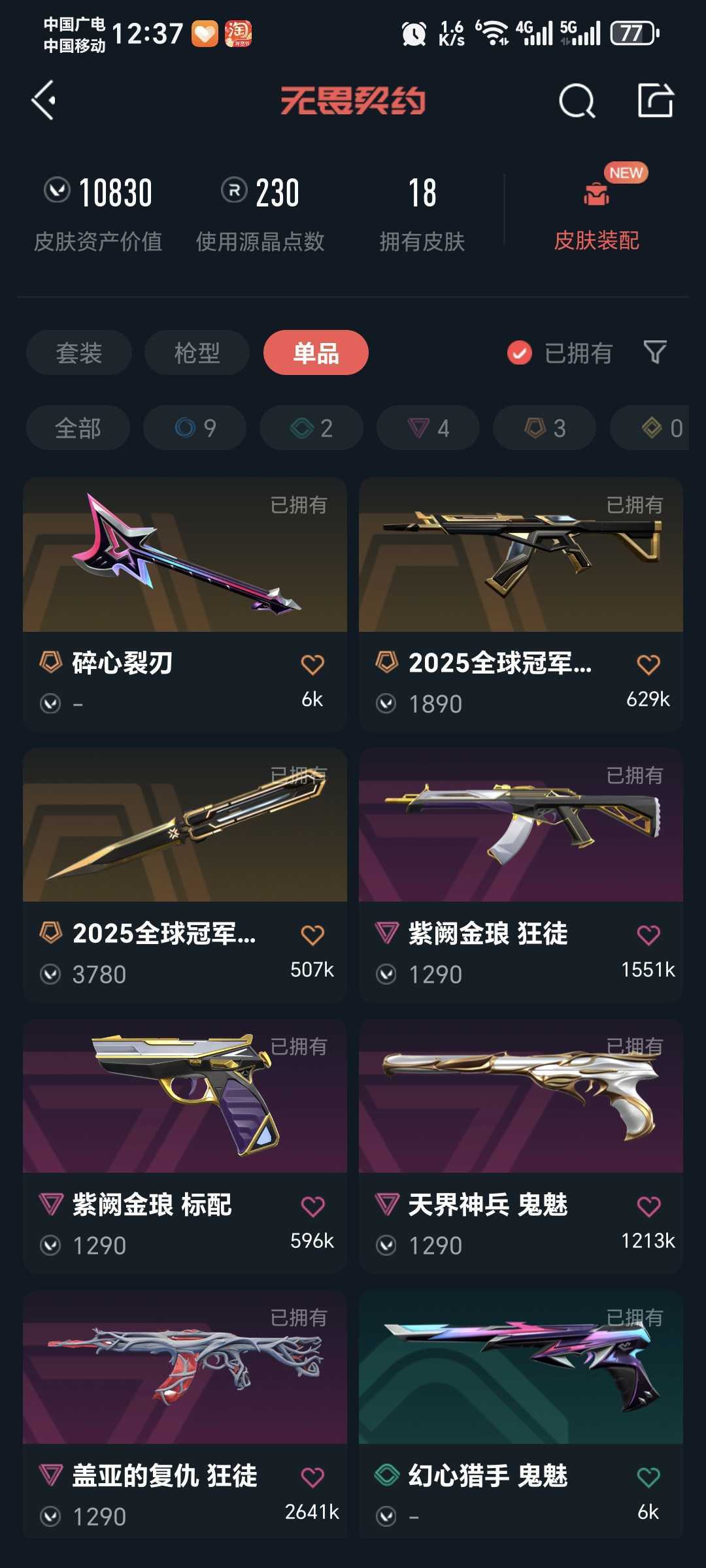This screenshot has width=706, height=1568.
Task: Open the filter funnel icon
Action: pos(655,352)
